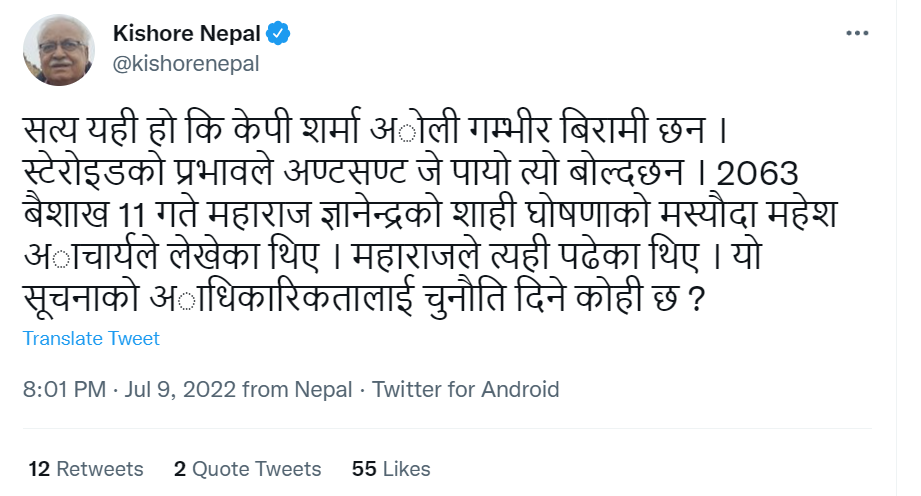Viewport: 921px width, 496px height.
Task: Show the 55 Likes list
Action: (x=391, y=468)
